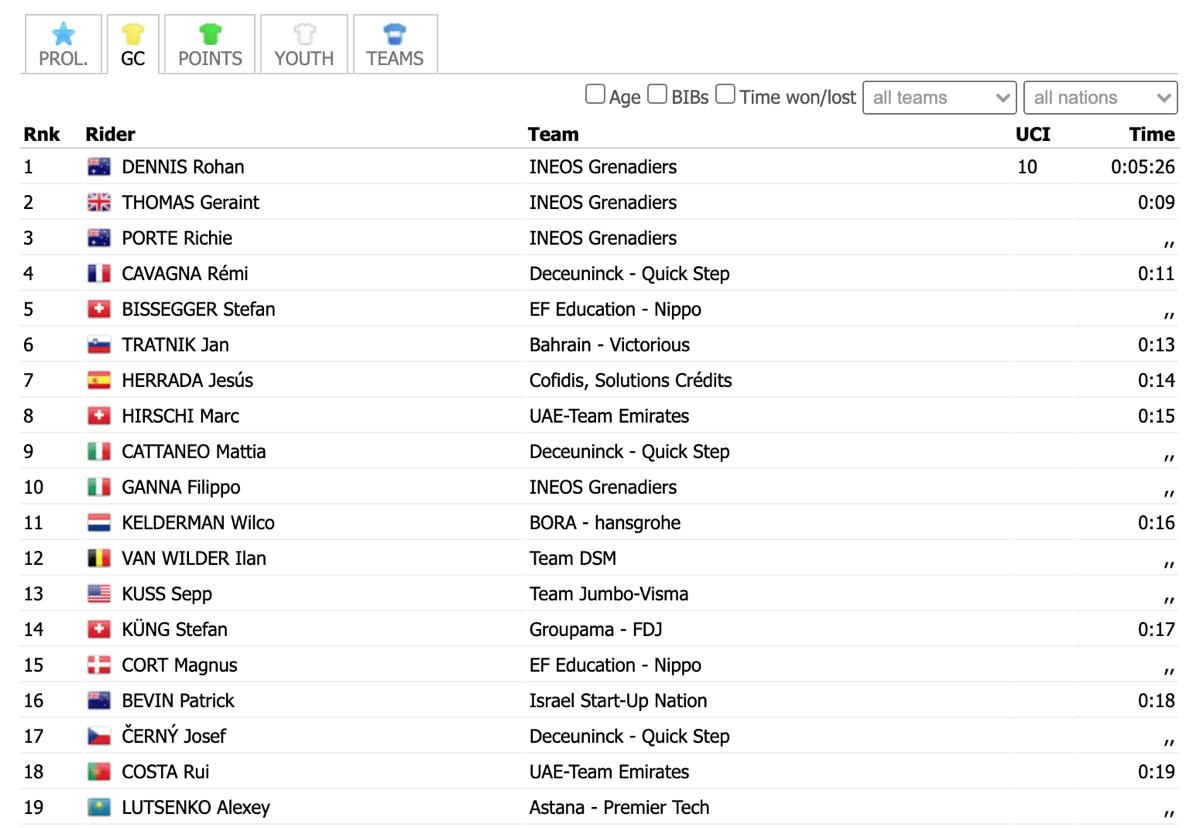Open the TEAMS classification tab
Image resolution: width=1200 pixels, height=828 pixels.
[x=395, y=45]
